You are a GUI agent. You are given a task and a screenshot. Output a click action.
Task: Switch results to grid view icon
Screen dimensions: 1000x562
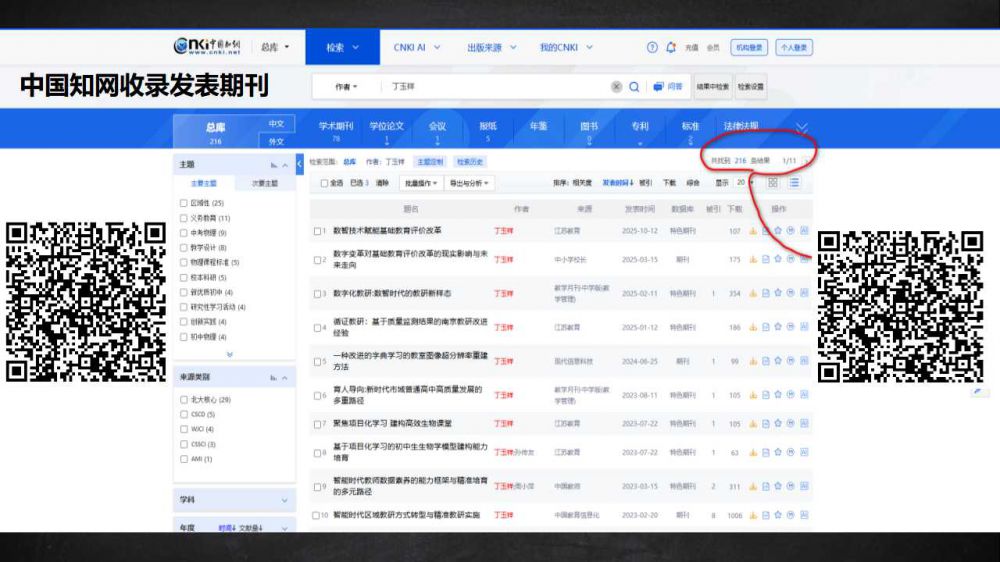(772, 183)
